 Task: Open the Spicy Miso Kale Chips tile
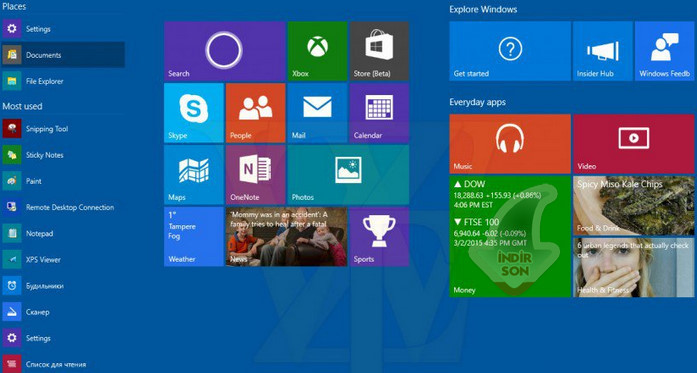click(633, 205)
